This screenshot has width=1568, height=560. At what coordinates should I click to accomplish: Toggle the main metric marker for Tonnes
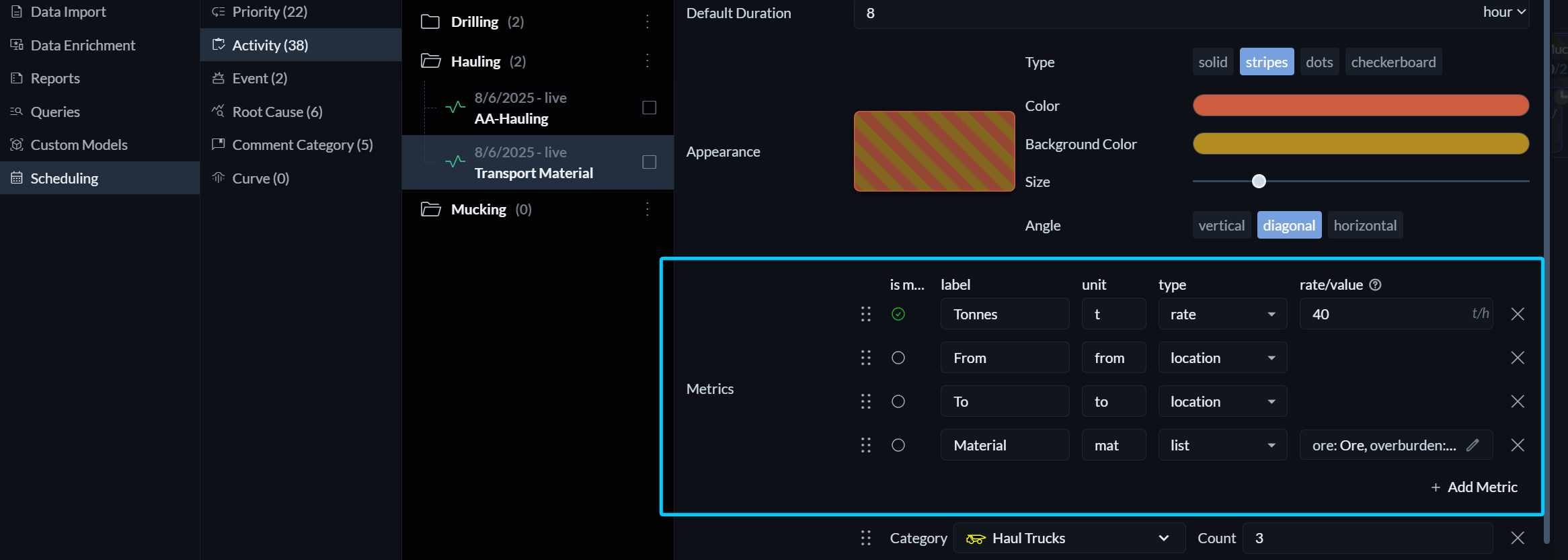coord(898,314)
